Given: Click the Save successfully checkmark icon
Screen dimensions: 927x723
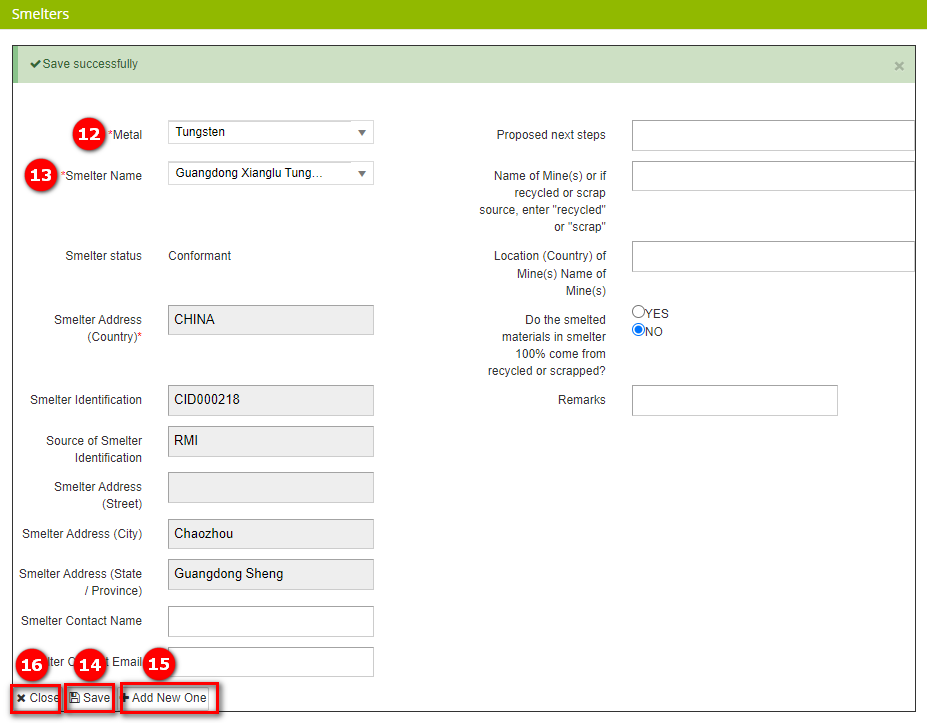Looking at the screenshot, I should 35,64.
